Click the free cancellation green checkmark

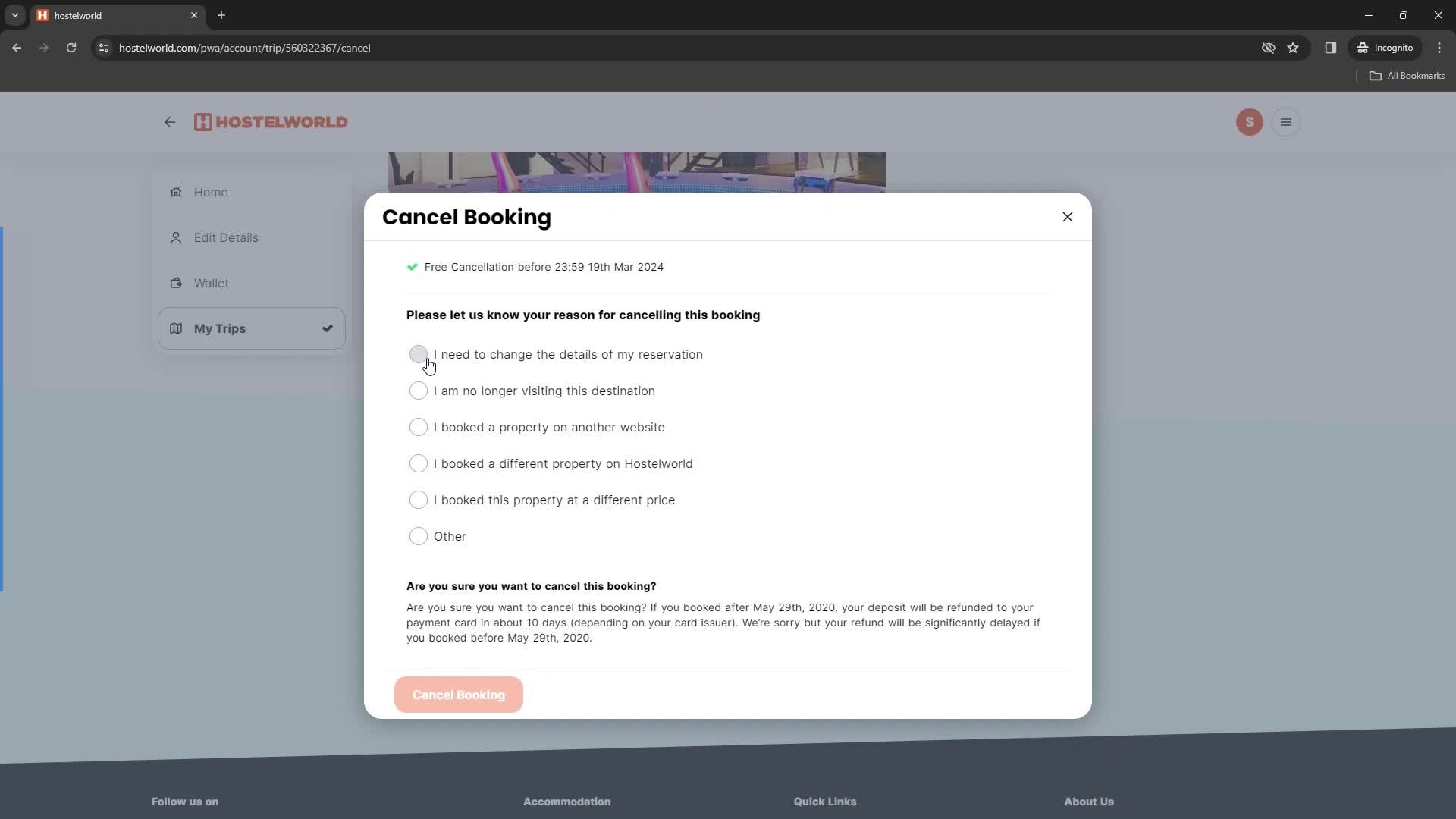pos(412,267)
